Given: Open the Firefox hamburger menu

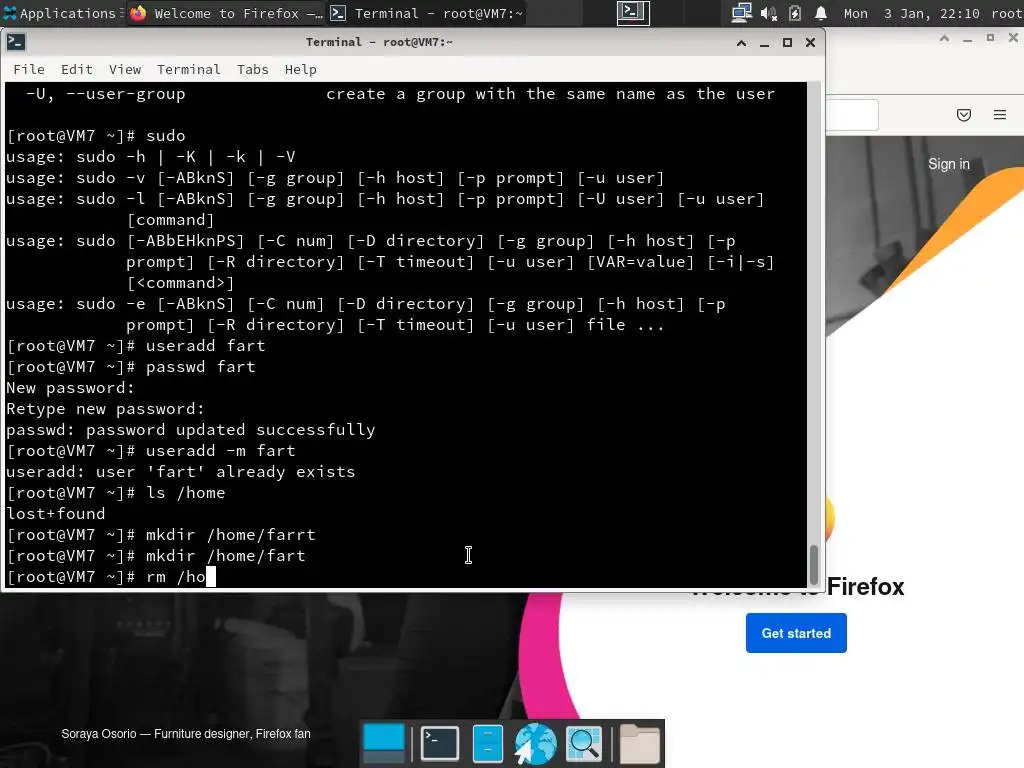Looking at the screenshot, I should (x=1000, y=115).
